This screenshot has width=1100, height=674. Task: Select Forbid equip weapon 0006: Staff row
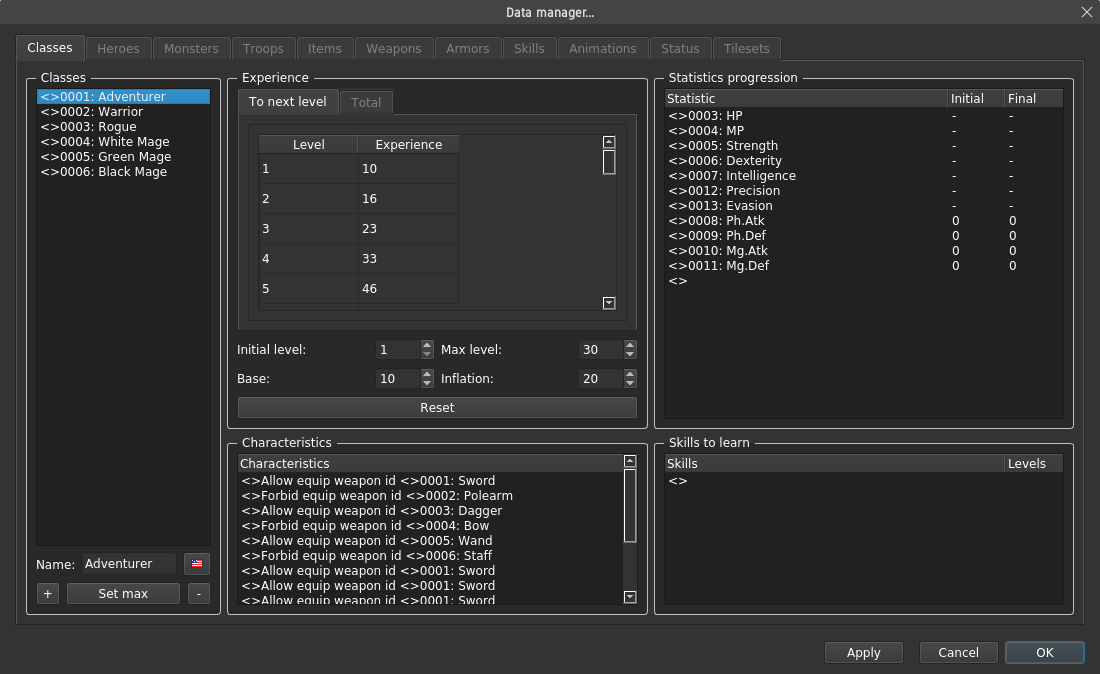(431, 555)
